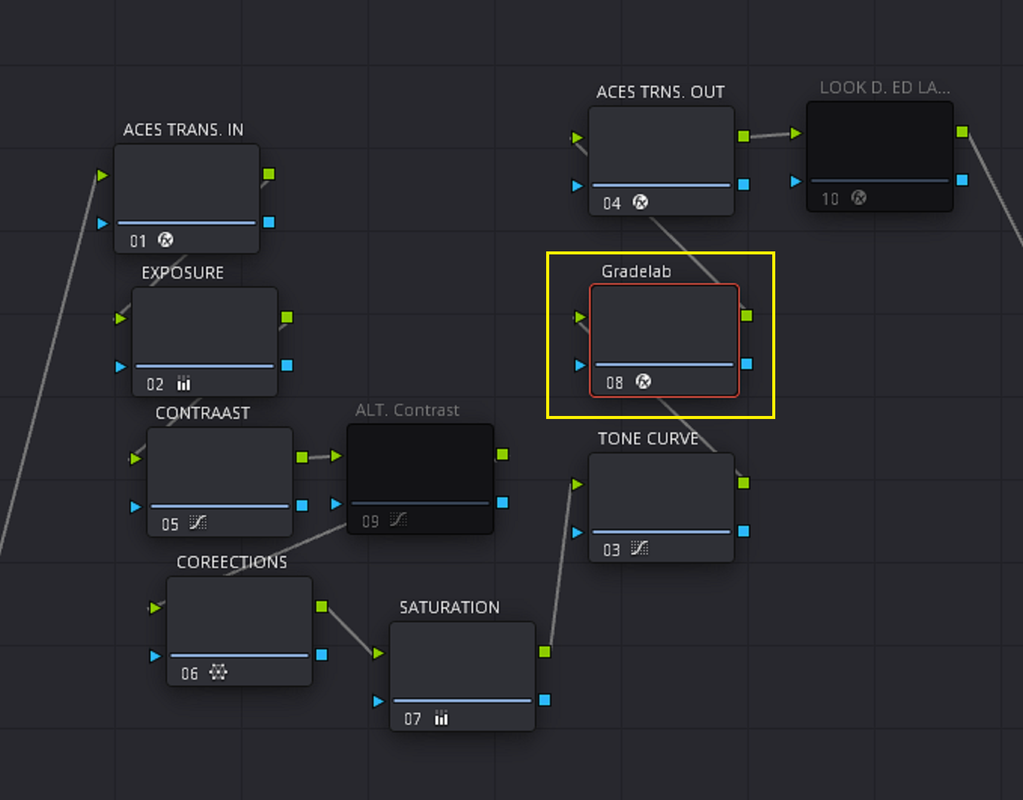Image resolution: width=1023 pixels, height=800 pixels.
Task: Click blue key input of SATURATION node
Action: tap(378, 701)
